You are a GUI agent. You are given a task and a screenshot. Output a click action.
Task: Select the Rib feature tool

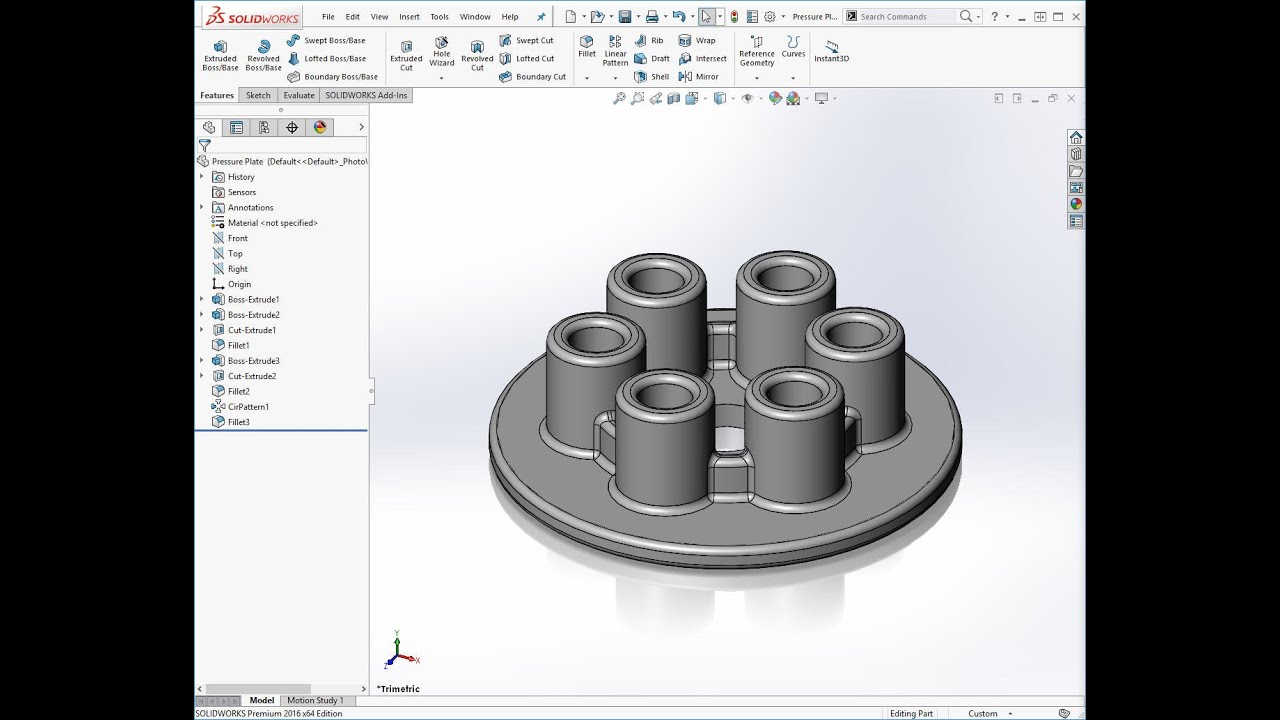click(x=649, y=40)
